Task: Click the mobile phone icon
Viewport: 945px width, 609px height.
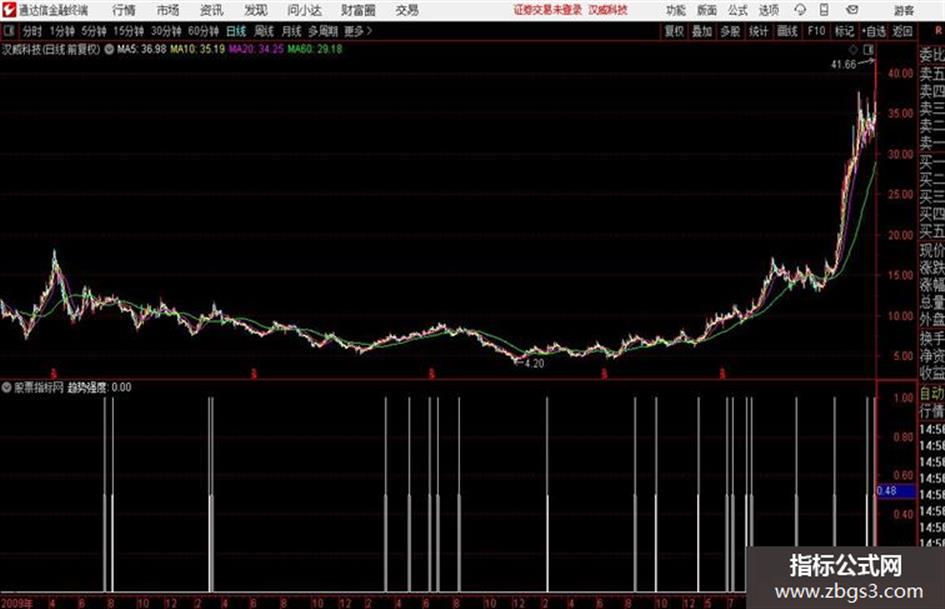Action: (824, 10)
